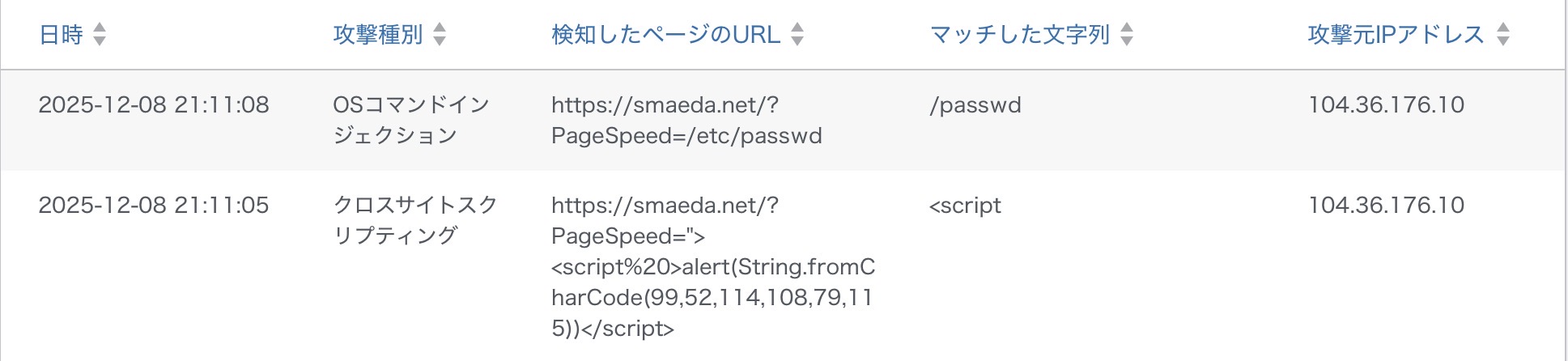Select the 2025-12-08 21:11:05 timestamp cell
Viewport: 1568px width, 361px height.
[x=154, y=206]
